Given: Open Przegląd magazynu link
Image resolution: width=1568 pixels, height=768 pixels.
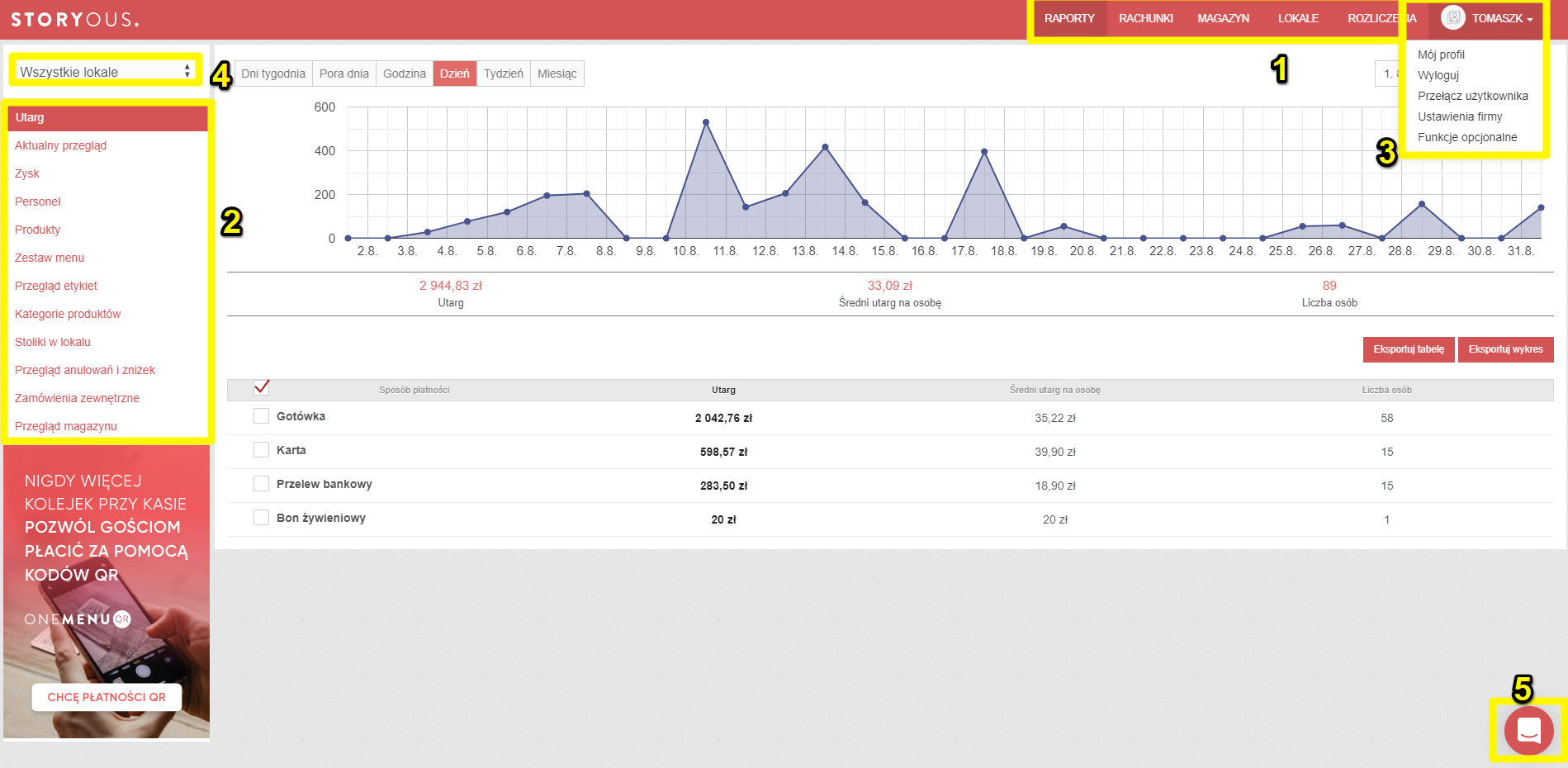Looking at the screenshot, I should [66, 426].
